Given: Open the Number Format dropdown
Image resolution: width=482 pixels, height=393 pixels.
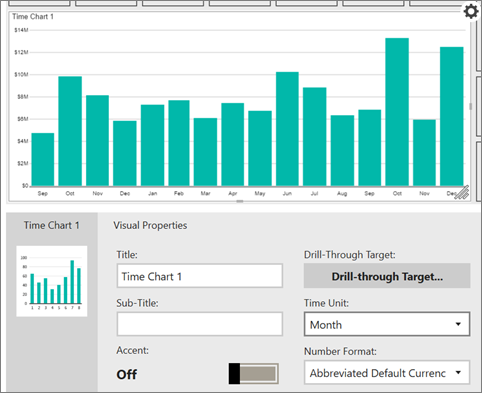Looking at the screenshot, I should pyautogui.click(x=387, y=373).
